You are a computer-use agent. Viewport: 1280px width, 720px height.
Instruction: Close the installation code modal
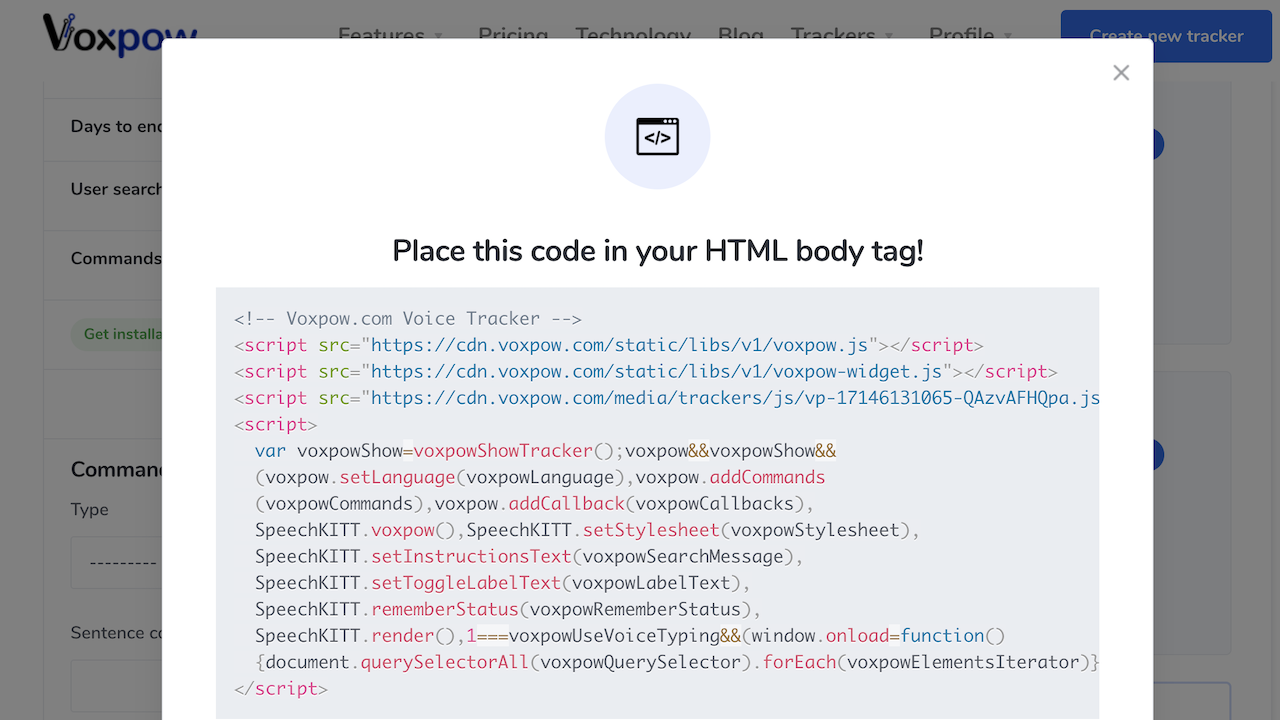pyautogui.click(x=1121, y=73)
